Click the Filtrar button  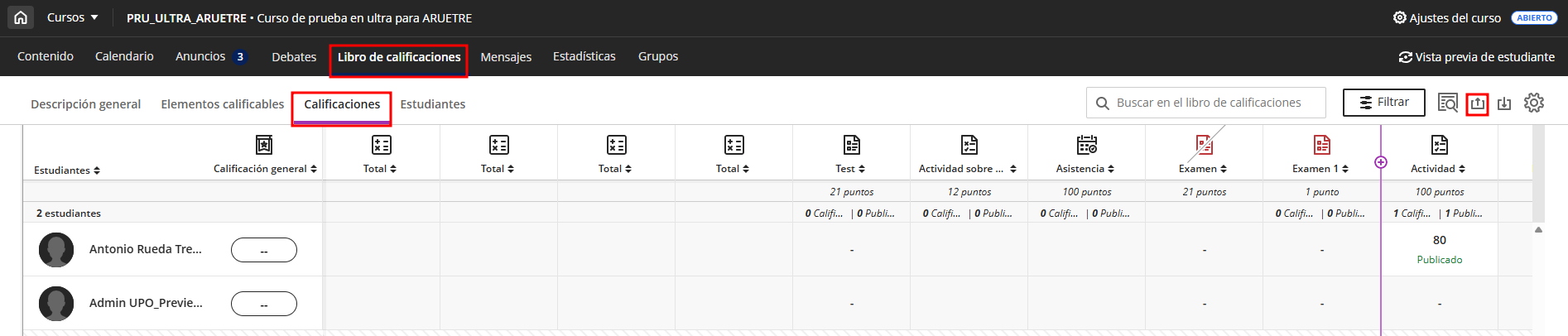[x=1383, y=103]
